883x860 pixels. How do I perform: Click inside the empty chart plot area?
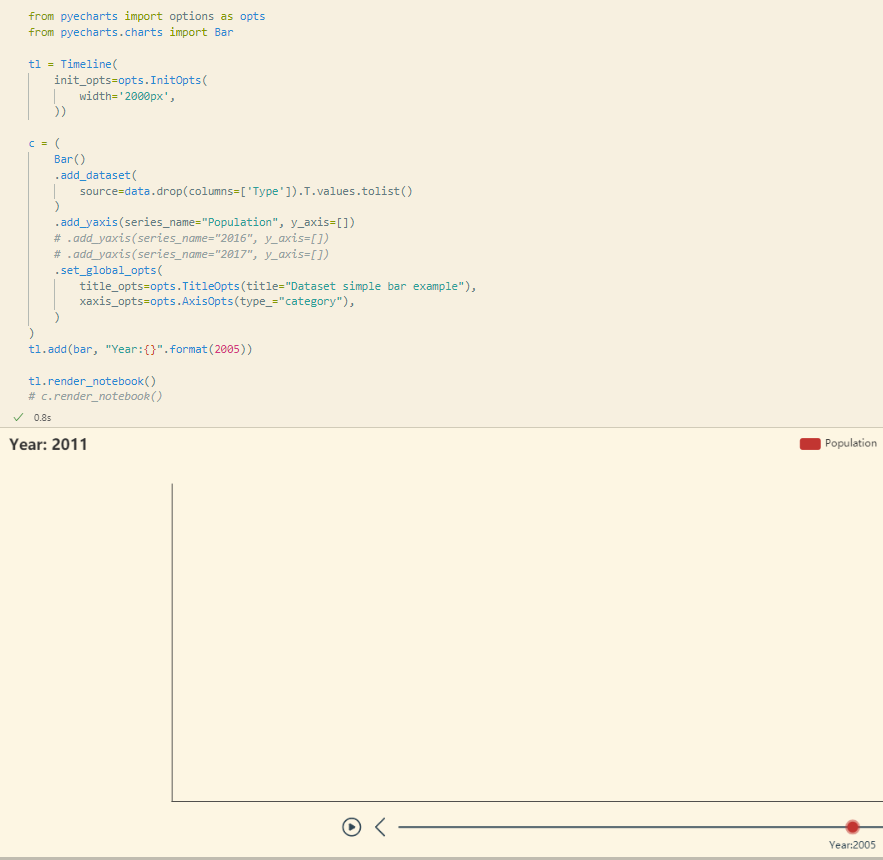520,640
